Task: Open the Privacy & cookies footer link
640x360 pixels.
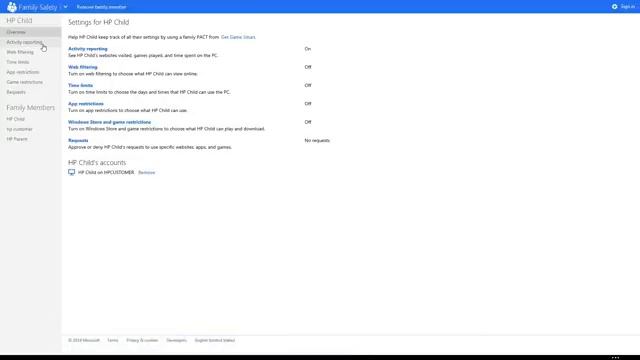Action: coord(142,340)
